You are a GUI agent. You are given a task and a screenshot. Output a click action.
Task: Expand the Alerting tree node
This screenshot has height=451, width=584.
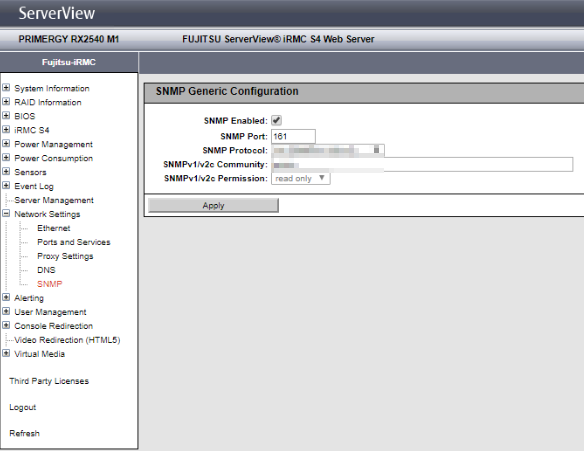[x=6, y=297]
